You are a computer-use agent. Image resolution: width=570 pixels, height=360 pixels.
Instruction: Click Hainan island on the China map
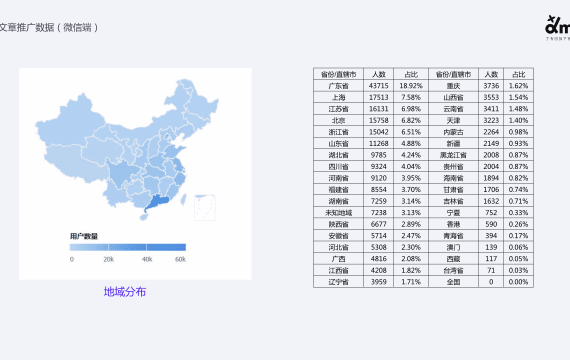click(x=144, y=217)
